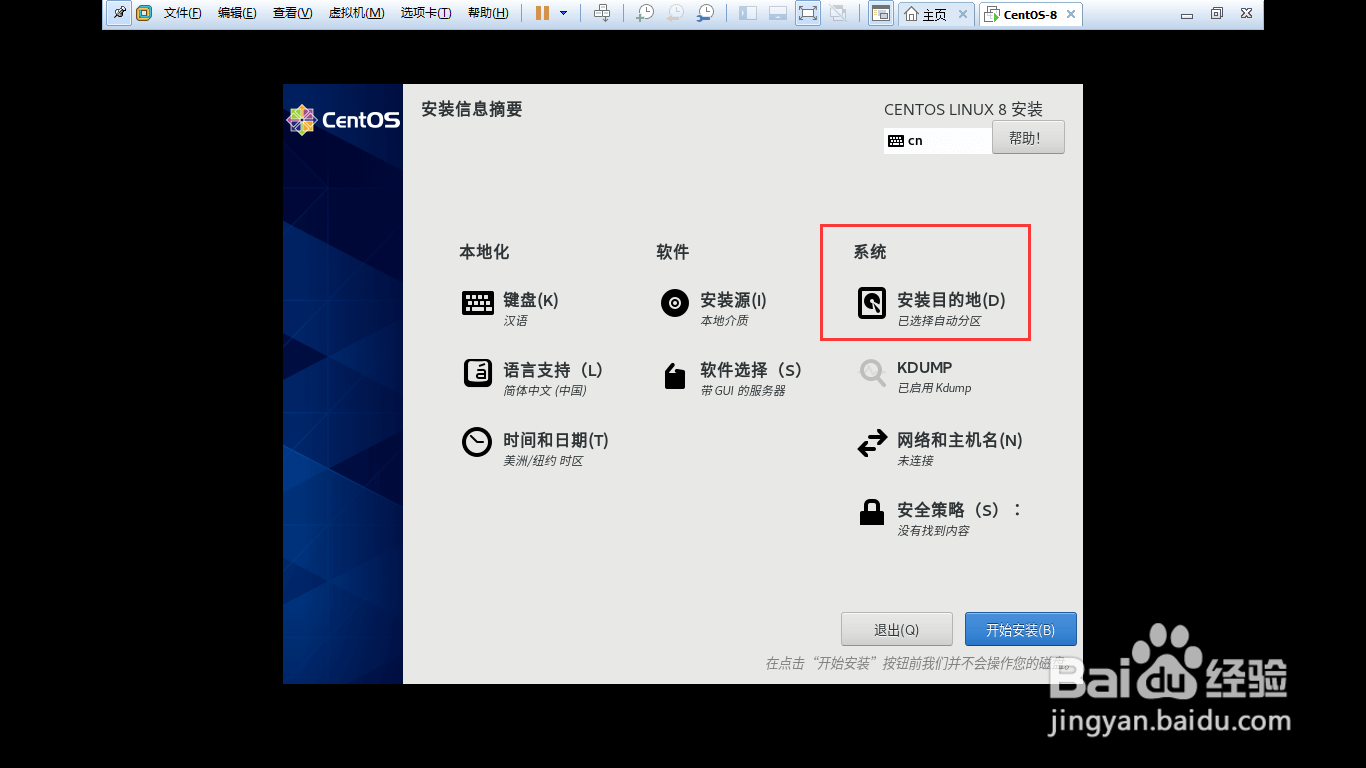The height and width of the screenshot is (768, 1366).
Task: Open the 编辑(E) menu
Action: tap(237, 14)
